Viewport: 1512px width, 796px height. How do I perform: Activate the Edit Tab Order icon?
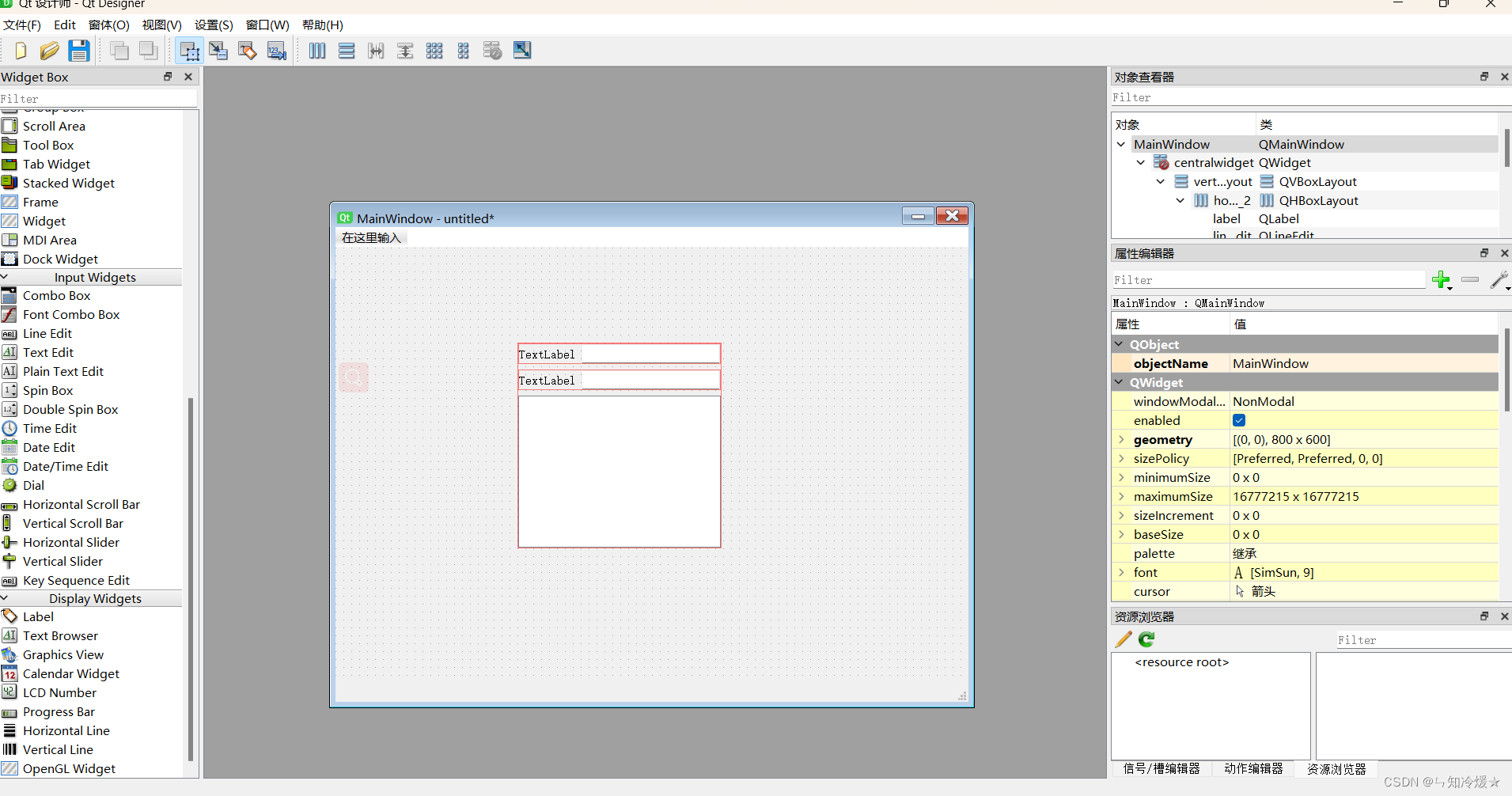pos(277,51)
